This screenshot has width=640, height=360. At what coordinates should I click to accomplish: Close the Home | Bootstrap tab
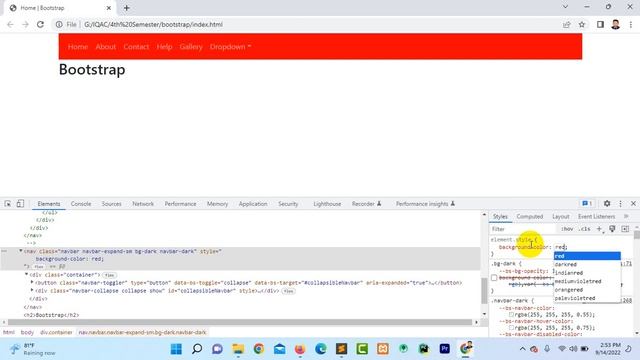point(109,8)
